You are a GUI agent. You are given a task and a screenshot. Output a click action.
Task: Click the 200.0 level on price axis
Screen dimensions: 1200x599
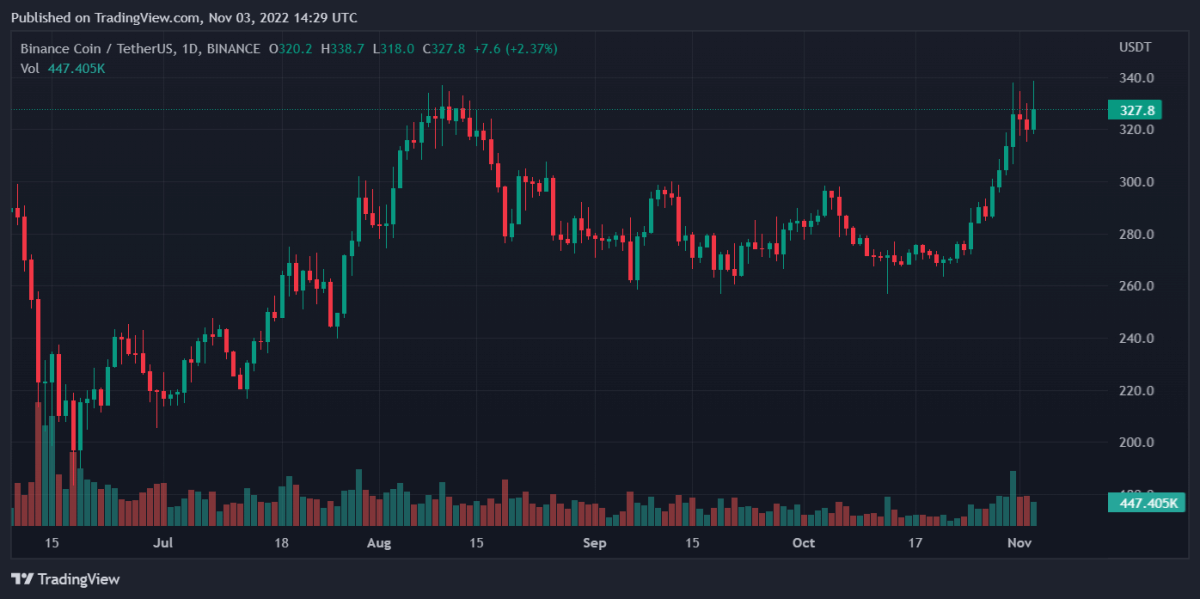[x=1137, y=442]
